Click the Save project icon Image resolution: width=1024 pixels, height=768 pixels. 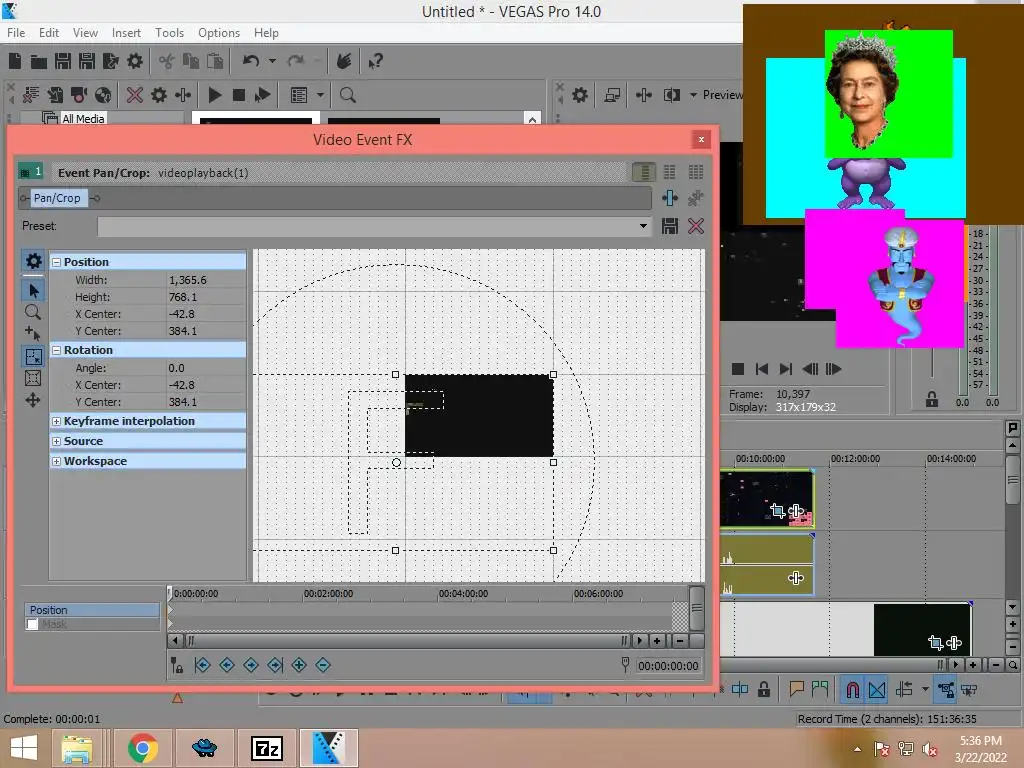pos(63,61)
